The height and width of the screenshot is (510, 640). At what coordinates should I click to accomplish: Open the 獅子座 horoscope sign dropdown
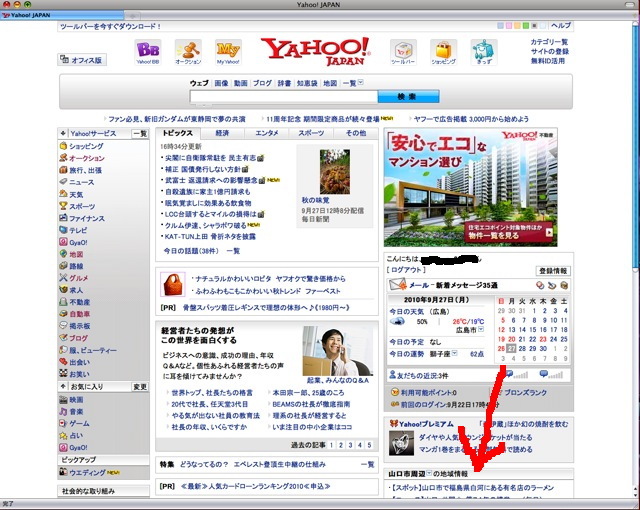click(454, 353)
